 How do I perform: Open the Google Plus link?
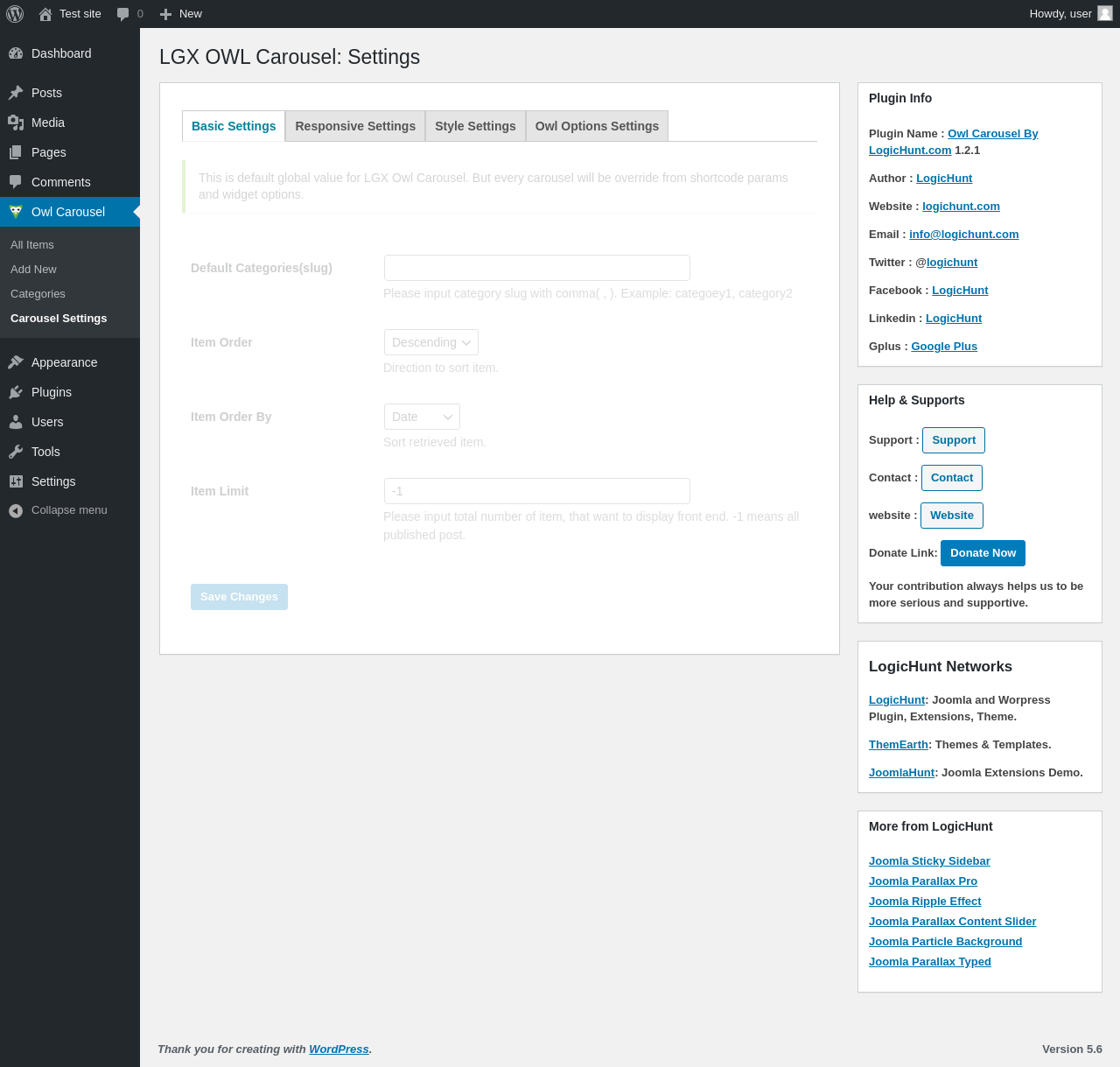click(944, 347)
